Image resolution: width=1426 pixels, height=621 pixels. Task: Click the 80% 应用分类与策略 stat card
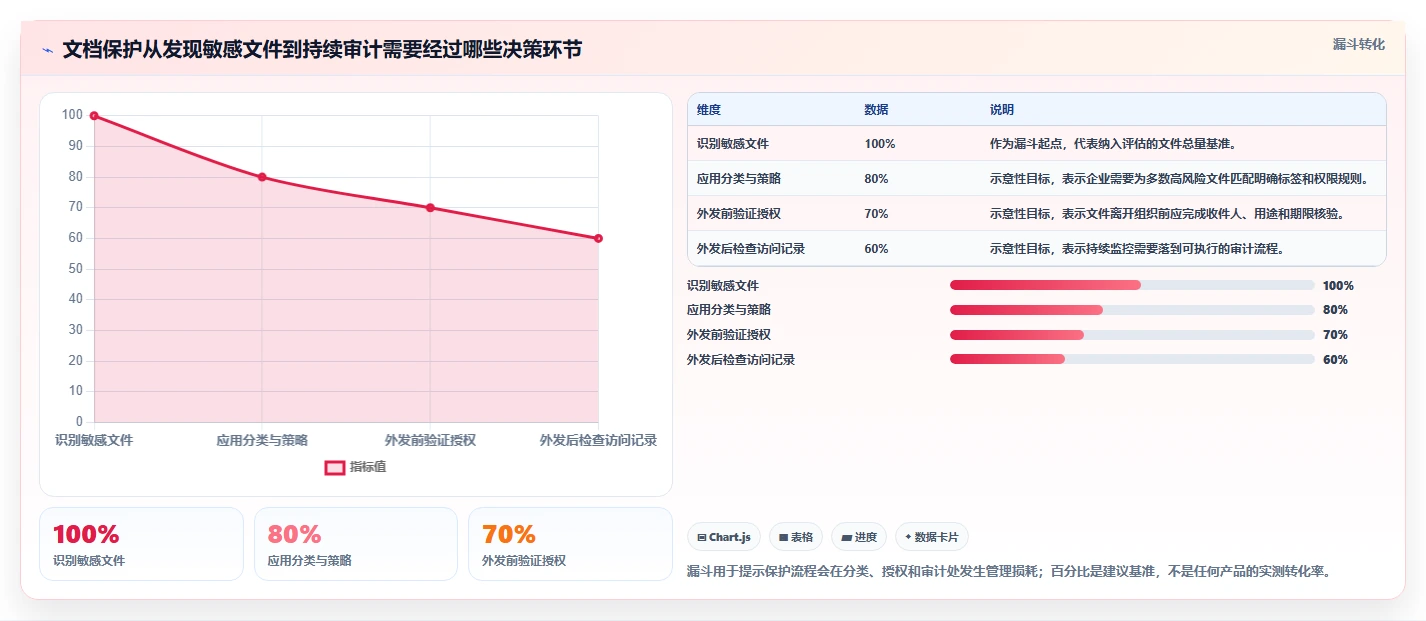click(x=356, y=544)
